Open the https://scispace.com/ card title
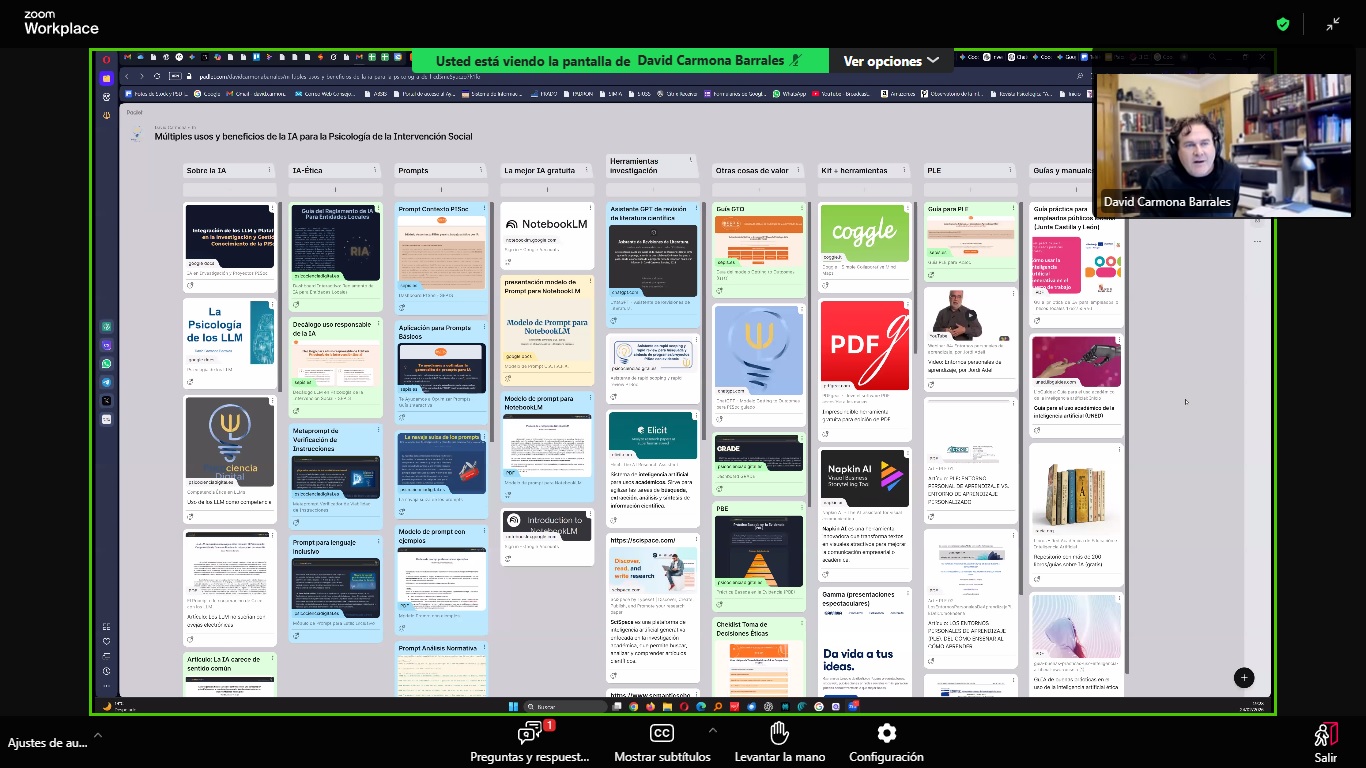The image size is (1366, 768). tap(643, 540)
